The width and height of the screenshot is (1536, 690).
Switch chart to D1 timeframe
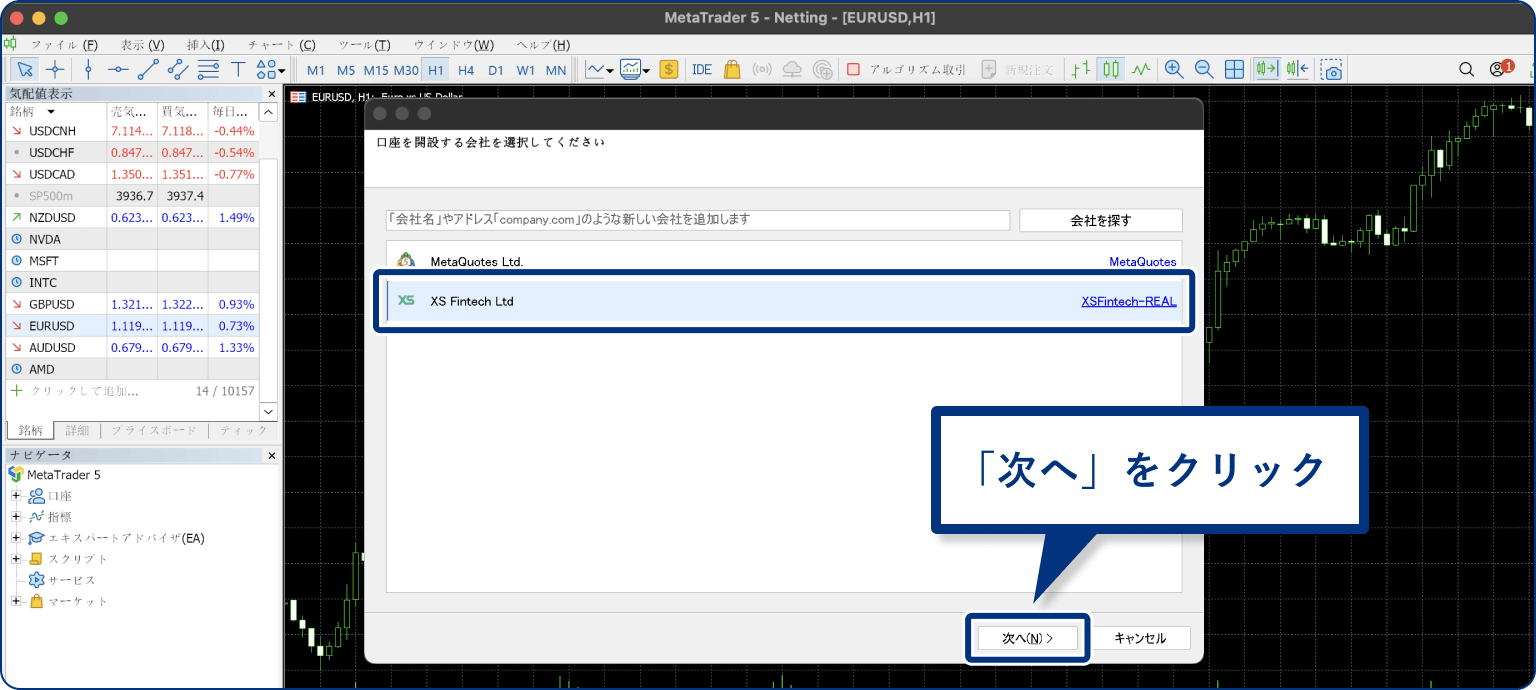496,70
